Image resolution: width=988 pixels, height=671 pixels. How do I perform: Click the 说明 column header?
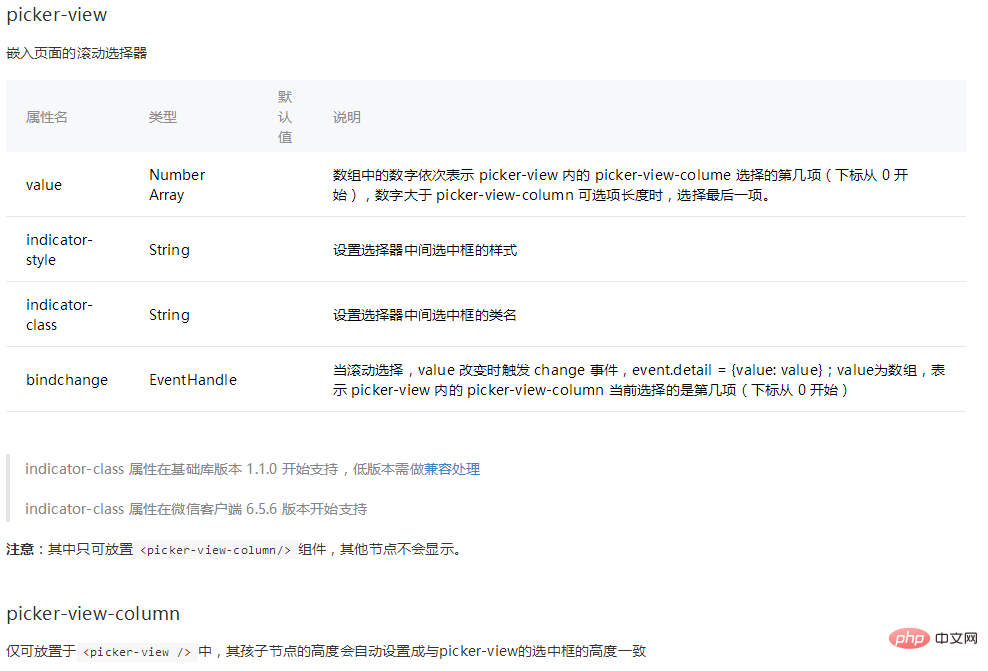point(347,117)
